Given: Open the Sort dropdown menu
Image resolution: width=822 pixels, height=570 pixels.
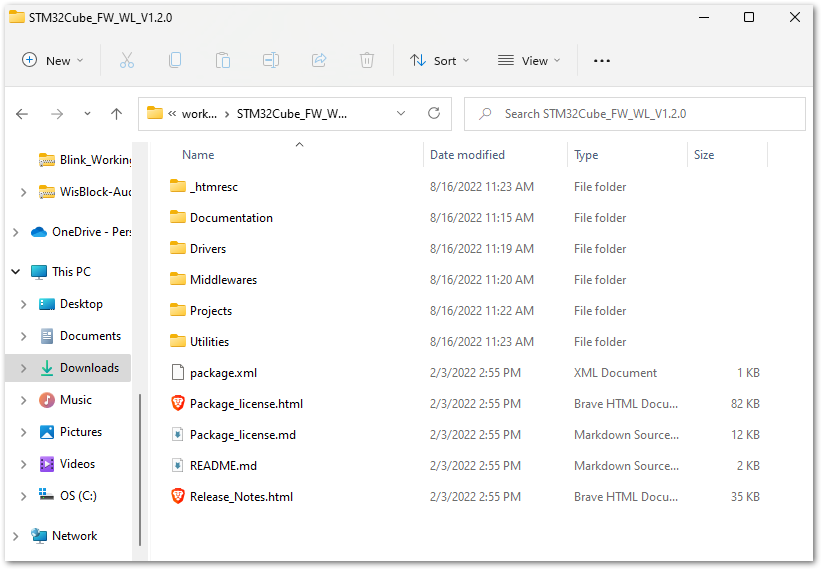Looking at the screenshot, I should 439,61.
